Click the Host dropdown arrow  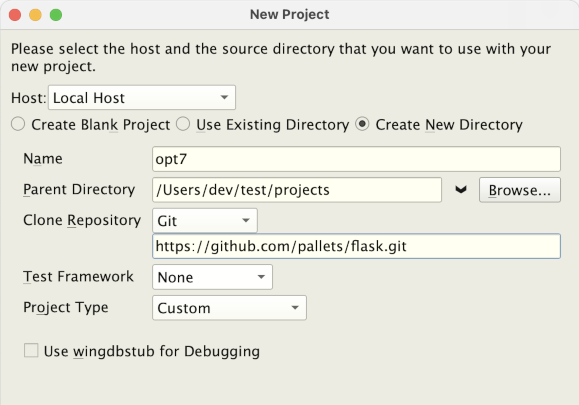pos(224,97)
